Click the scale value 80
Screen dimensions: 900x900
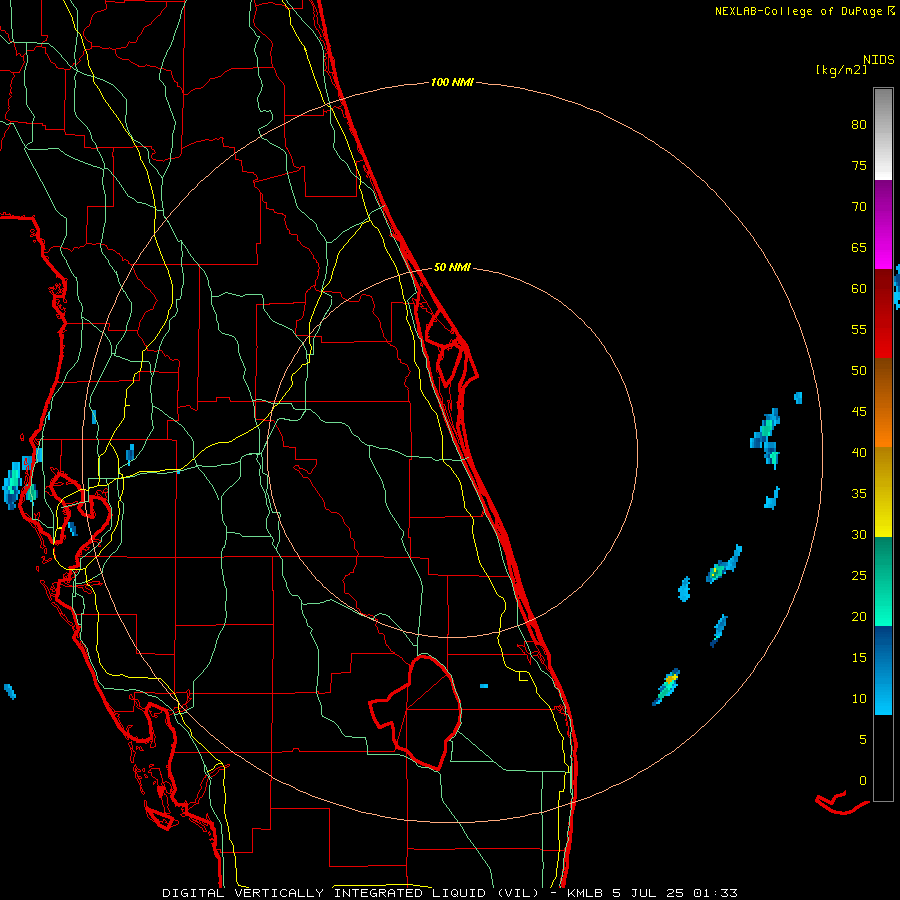point(859,125)
